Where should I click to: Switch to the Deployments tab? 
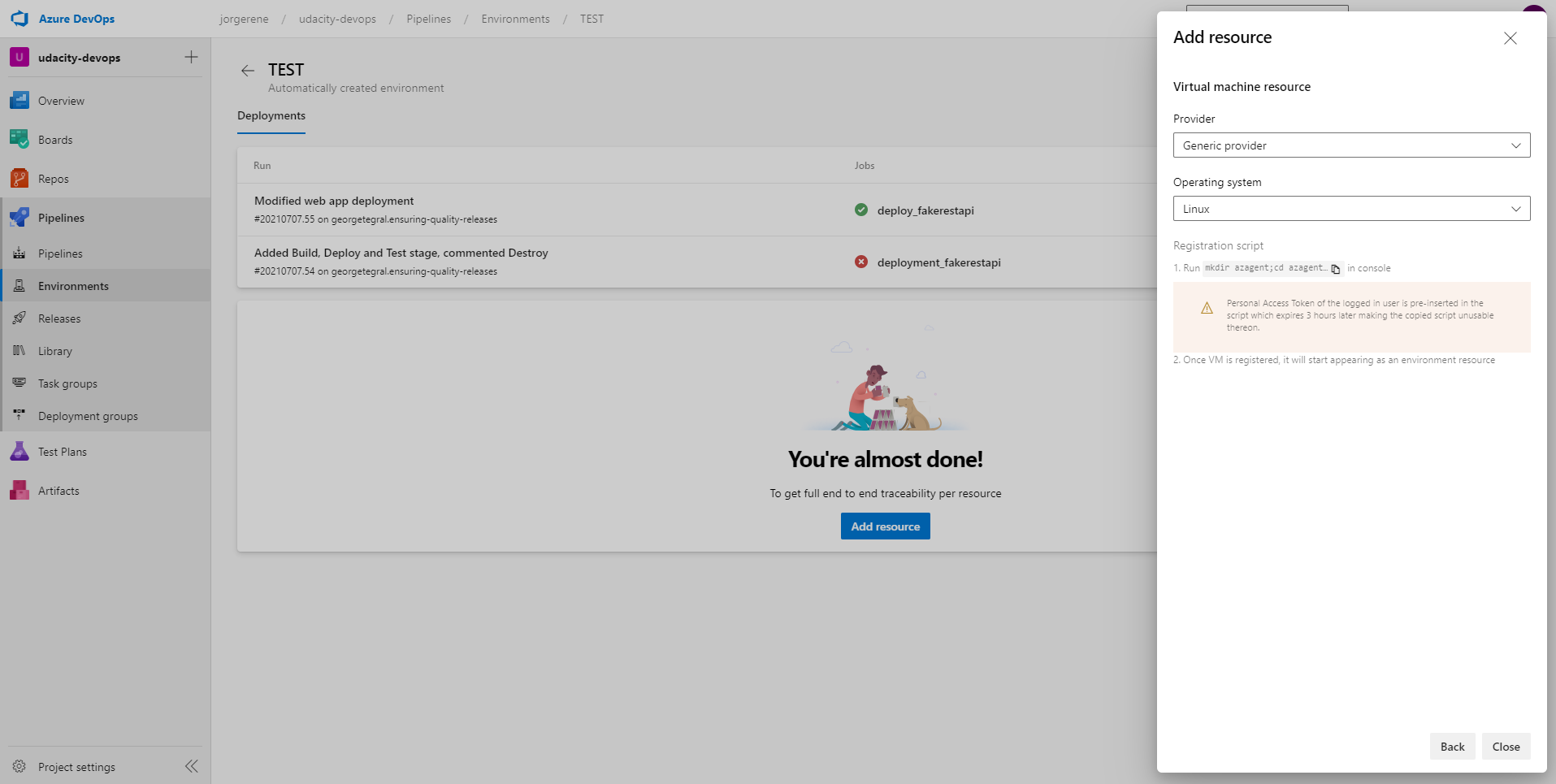(x=271, y=116)
